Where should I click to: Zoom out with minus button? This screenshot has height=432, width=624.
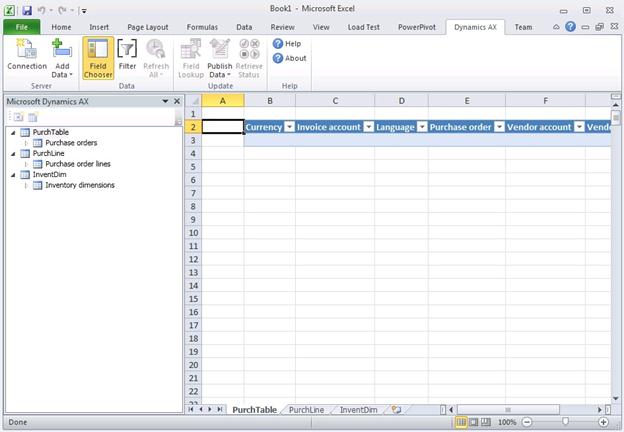[x=526, y=422]
